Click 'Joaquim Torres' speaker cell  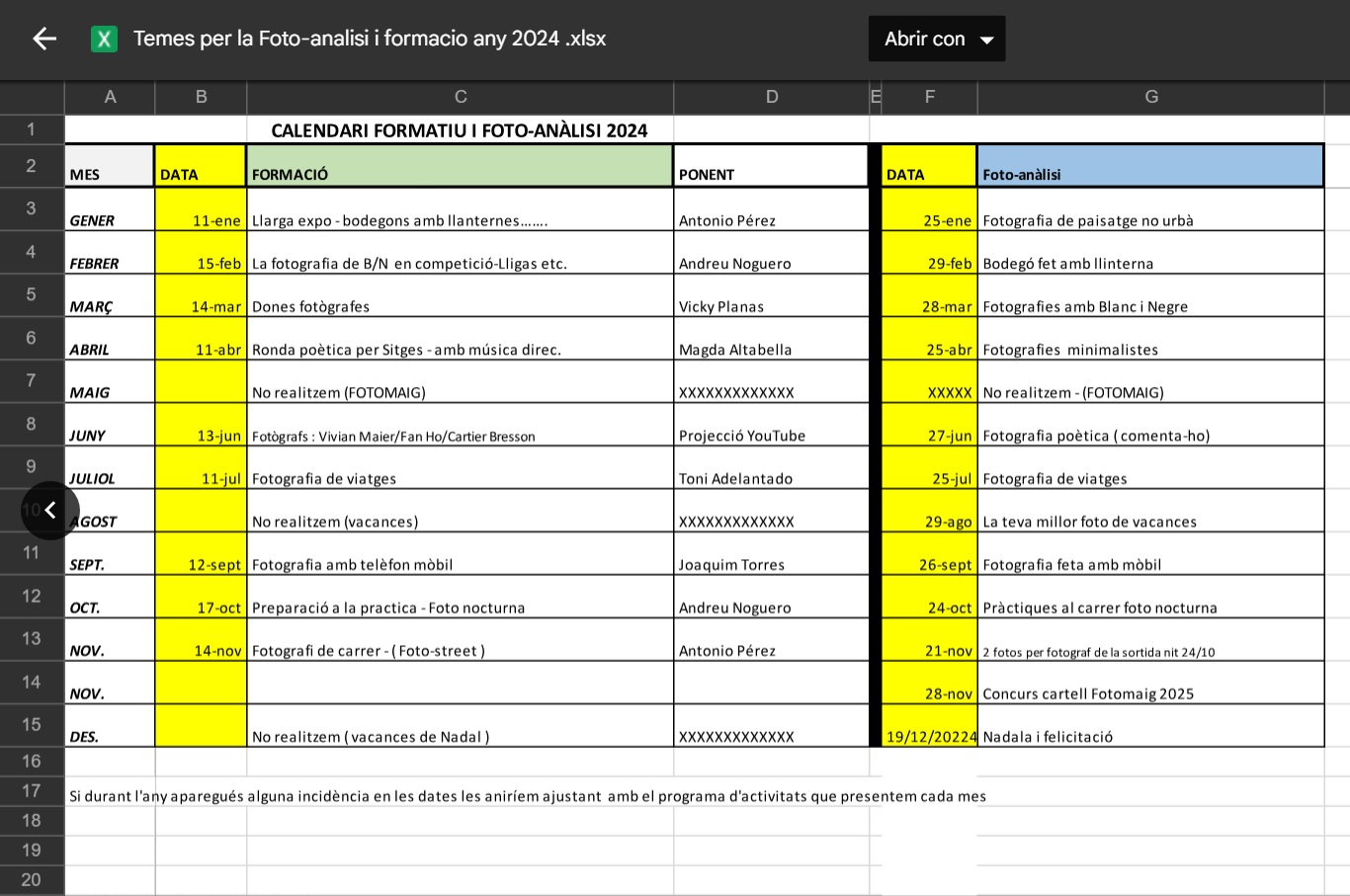771,554
